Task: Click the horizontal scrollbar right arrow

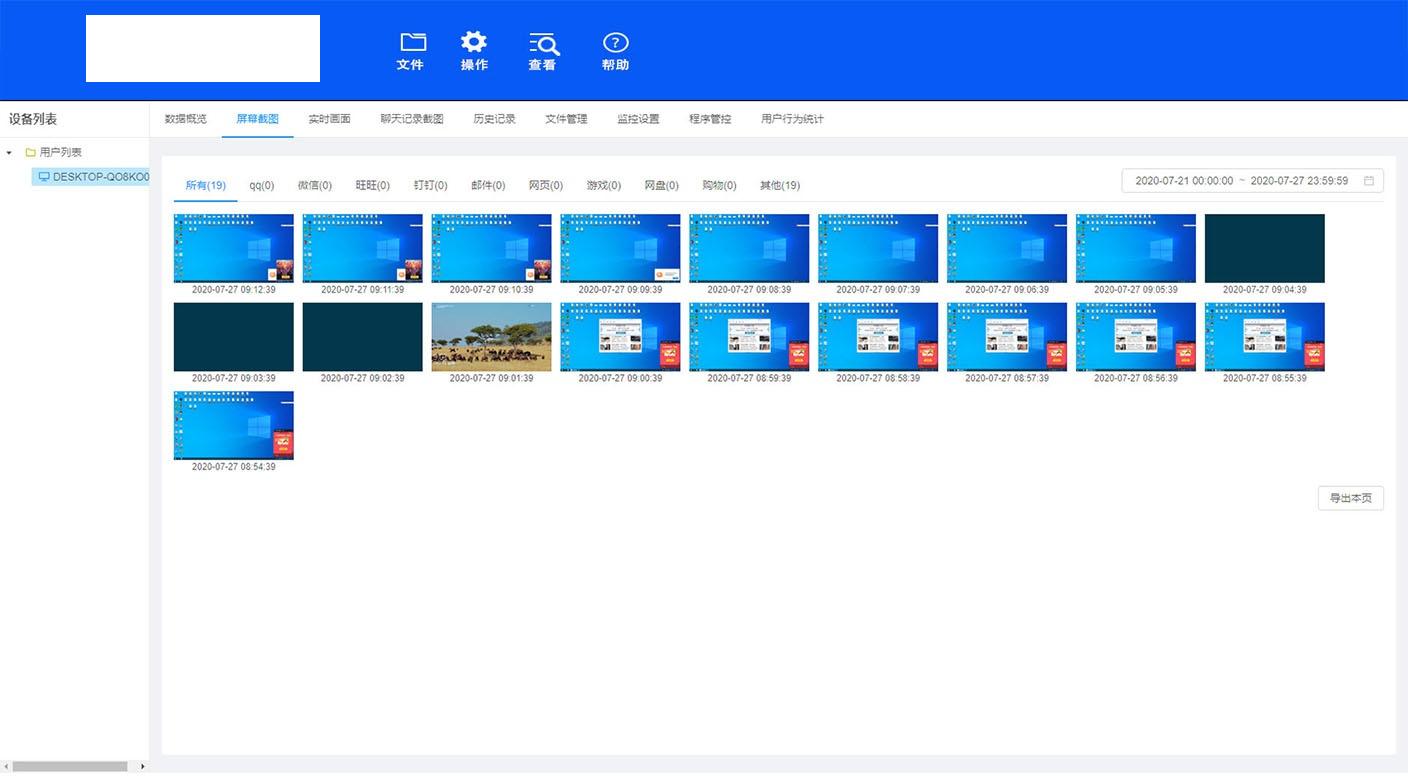Action: point(142,767)
